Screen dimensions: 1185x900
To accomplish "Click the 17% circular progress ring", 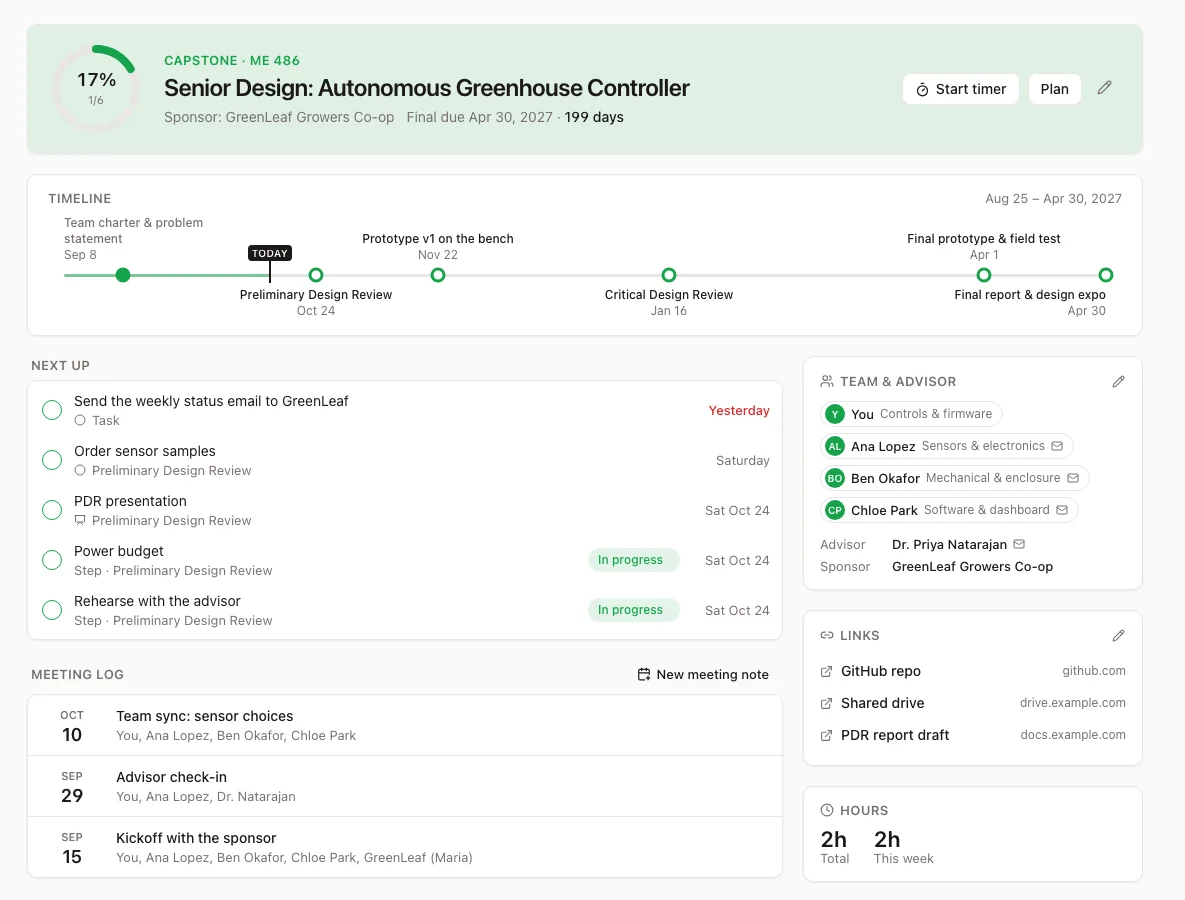I will coord(96,88).
